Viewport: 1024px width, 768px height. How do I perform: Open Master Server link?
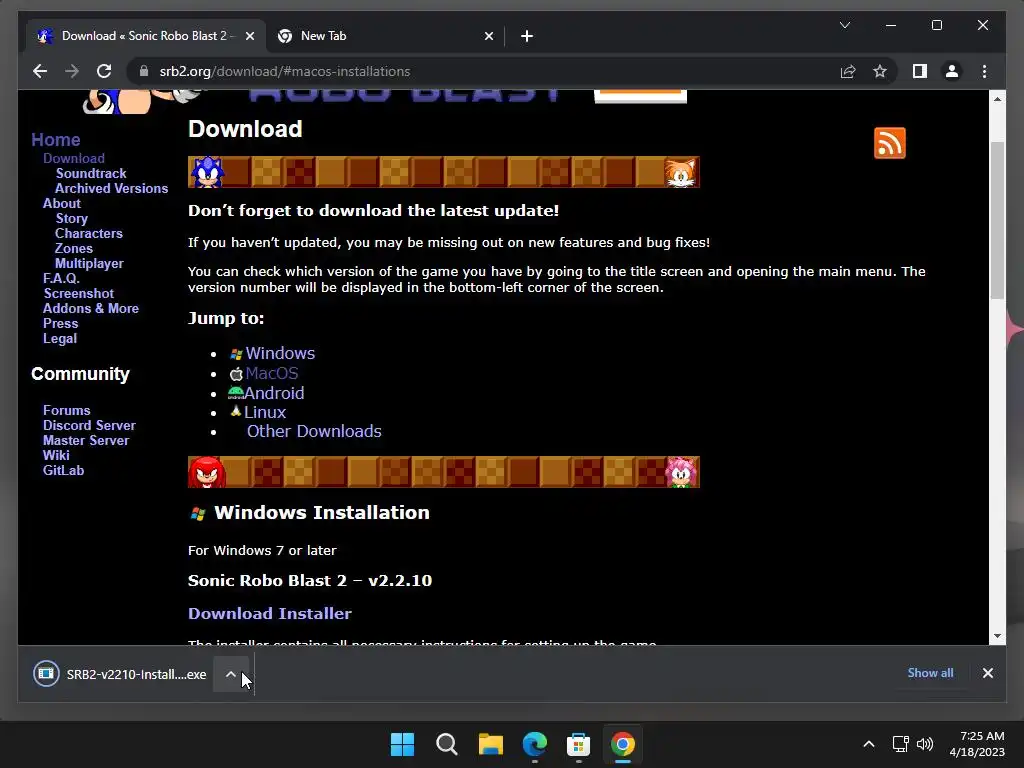click(86, 440)
